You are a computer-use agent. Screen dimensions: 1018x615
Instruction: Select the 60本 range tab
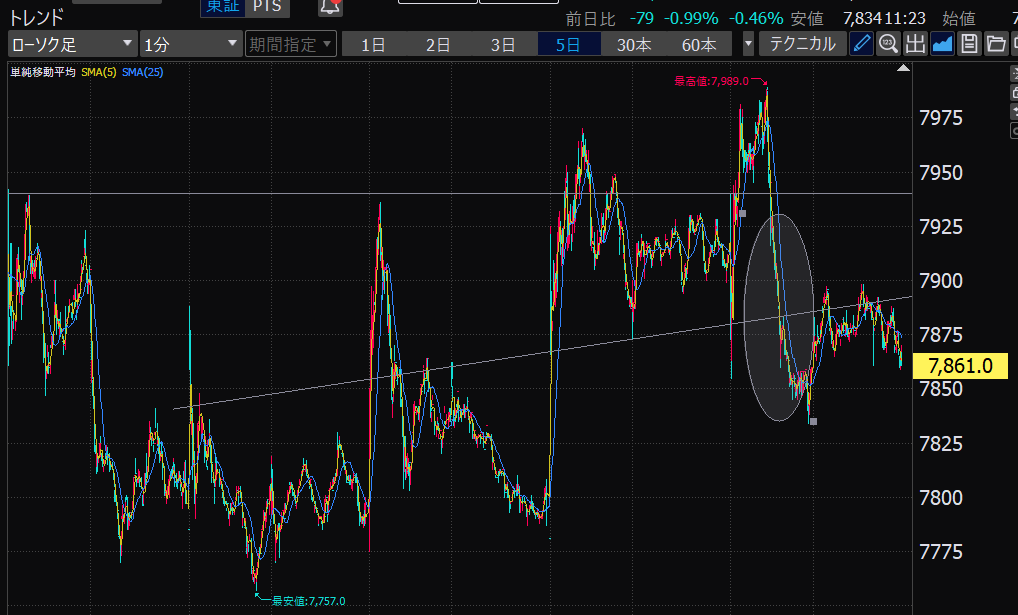(699, 44)
